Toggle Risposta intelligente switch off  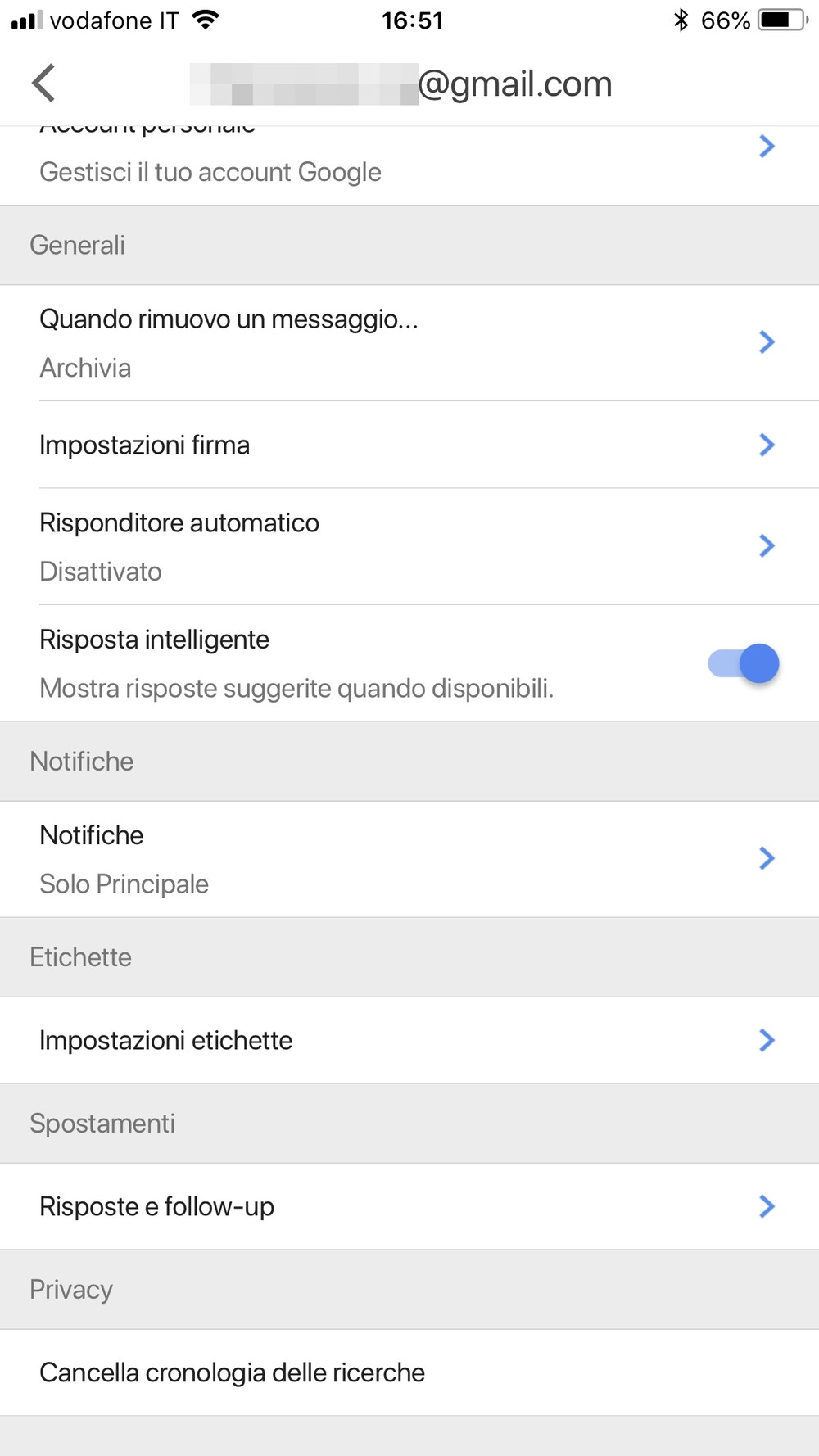[x=744, y=663]
